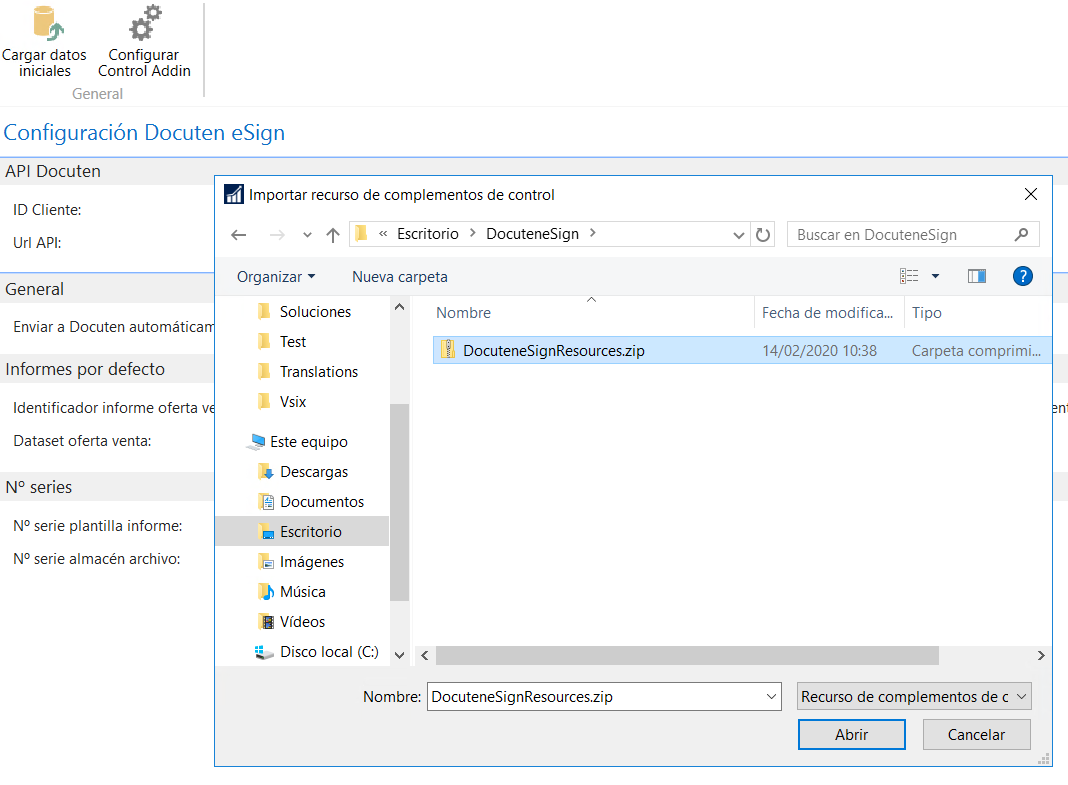Open Configurar Control Addin gear icon
Image resolution: width=1068 pixels, height=785 pixels.
(145, 22)
